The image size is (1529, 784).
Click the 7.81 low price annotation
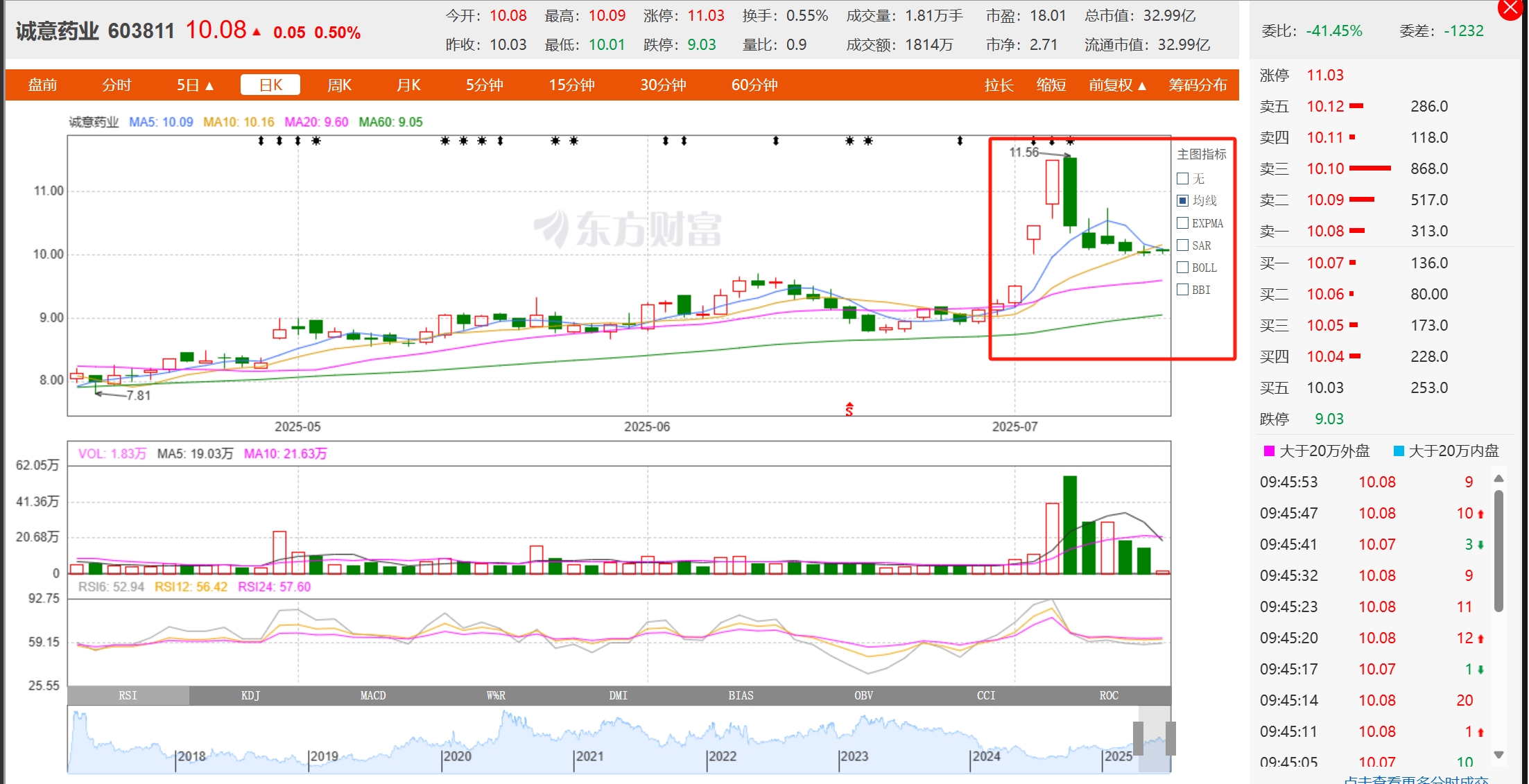[x=138, y=395]
